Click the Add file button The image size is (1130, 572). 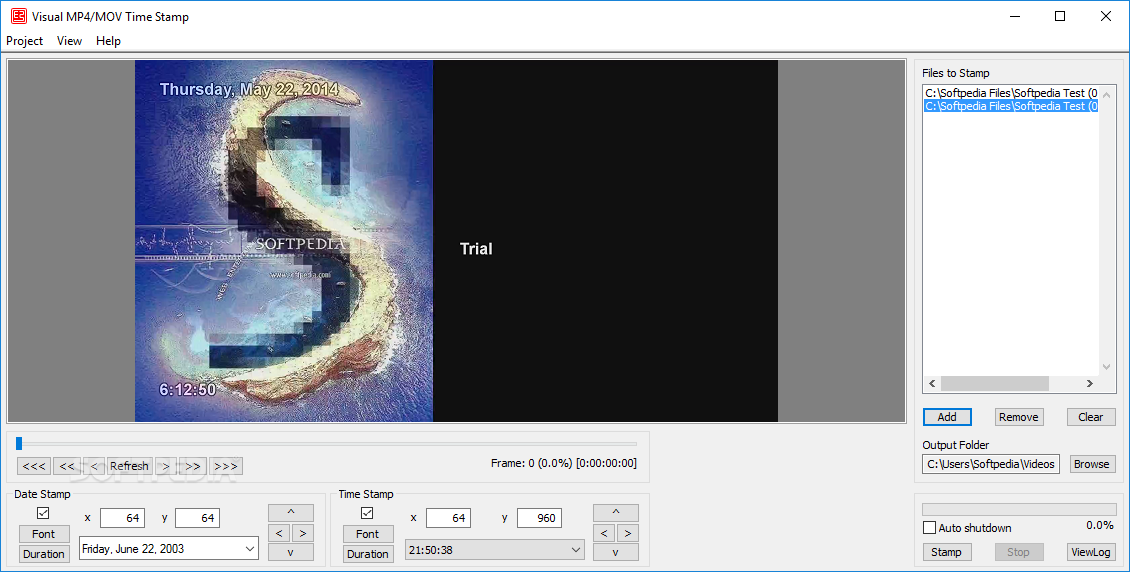pos(947,417)
